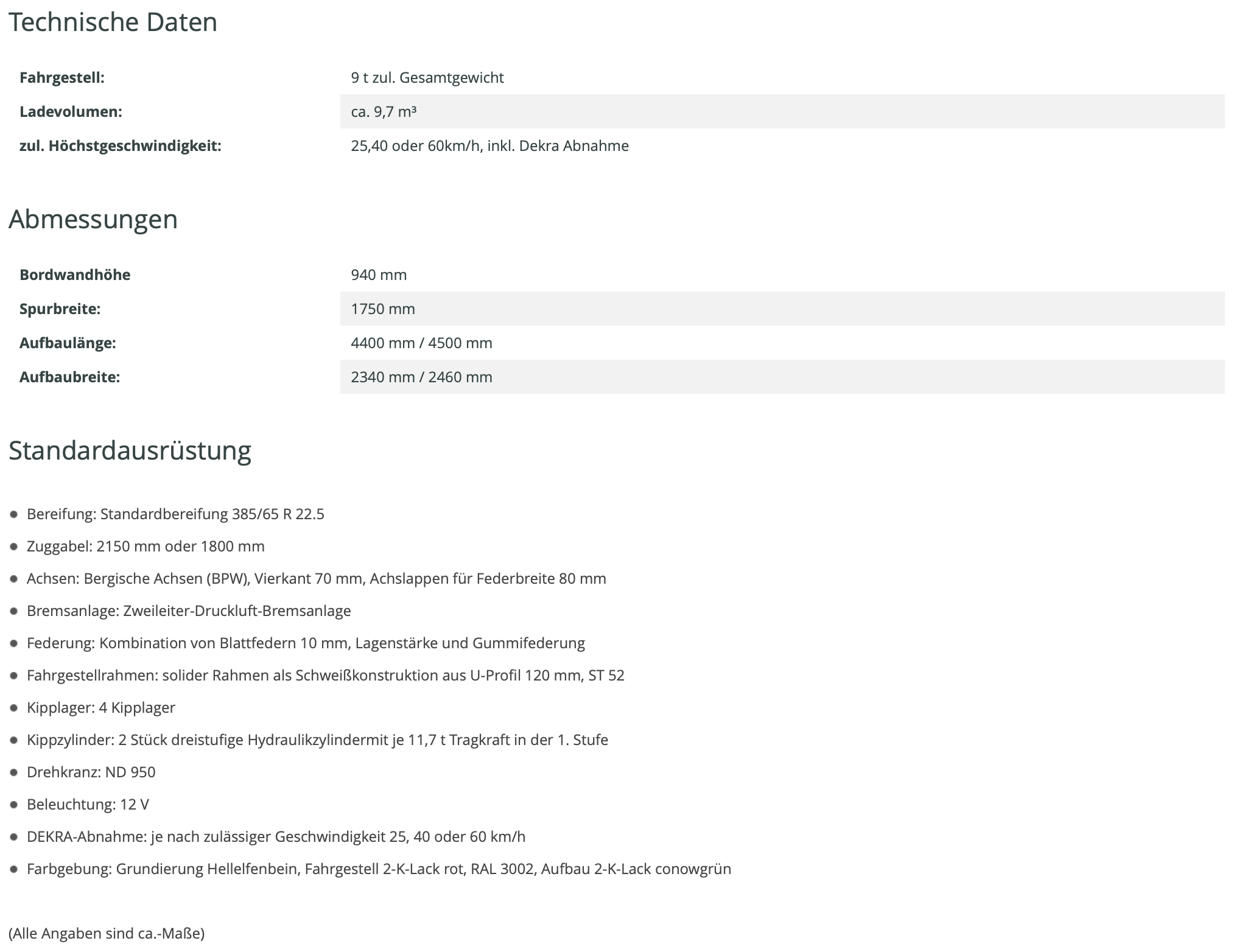Click the Drehkranz: ND 950 entry
This screenshot has height=952, width=1242.
[x=91, y=772]
